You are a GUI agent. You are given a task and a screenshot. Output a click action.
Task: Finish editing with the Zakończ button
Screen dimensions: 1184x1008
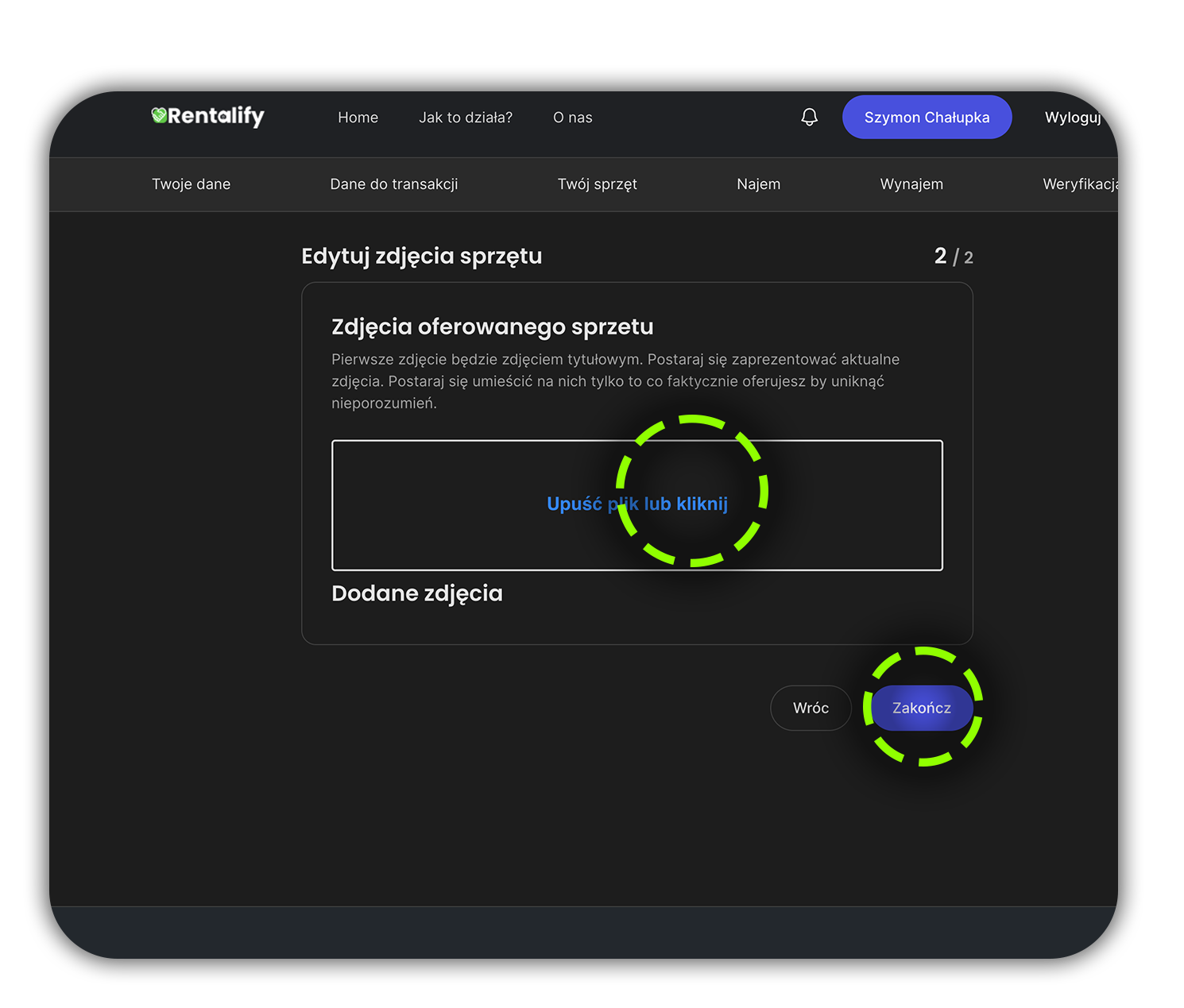921,708
